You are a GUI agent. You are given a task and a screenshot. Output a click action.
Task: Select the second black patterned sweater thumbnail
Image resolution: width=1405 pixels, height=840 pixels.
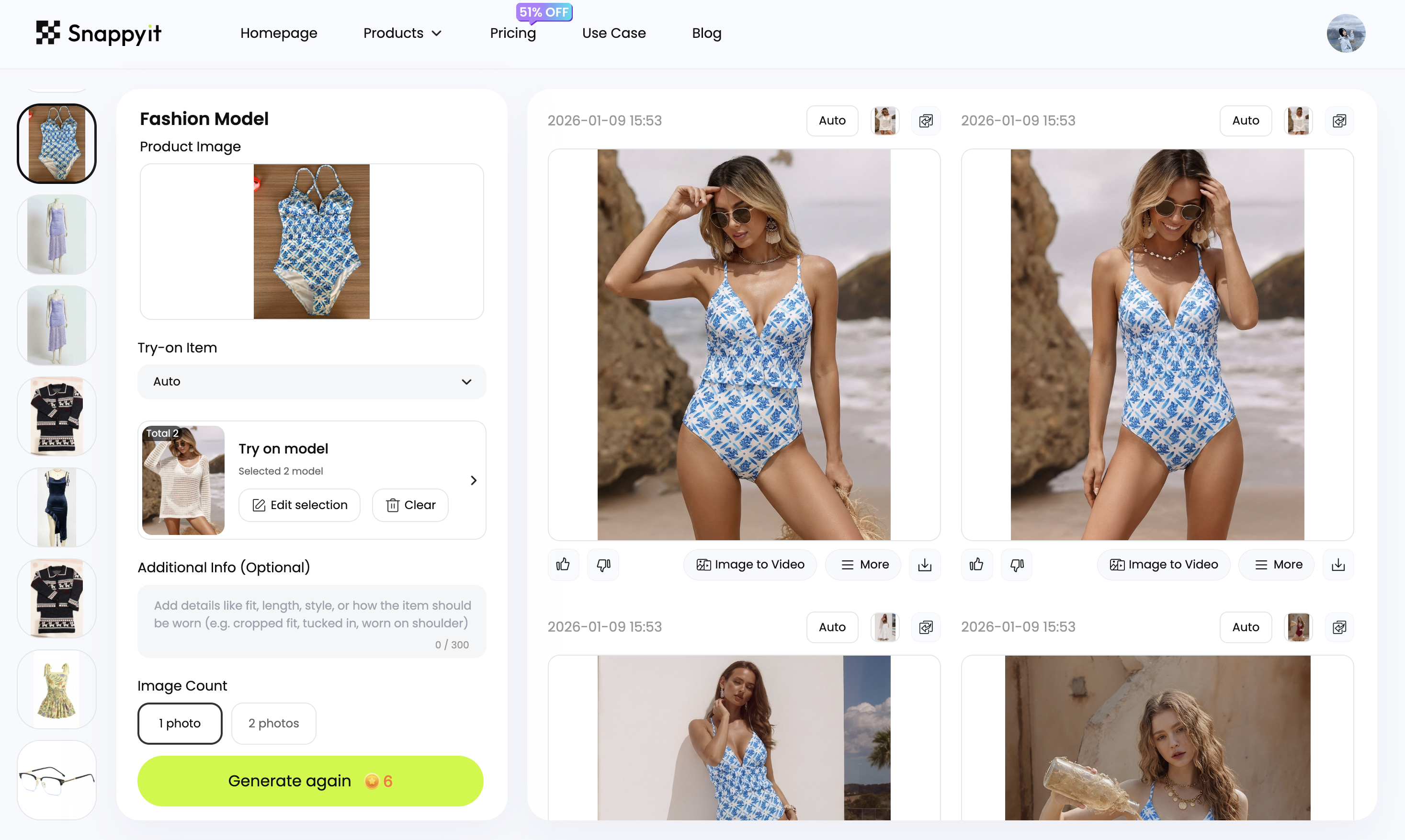coord(57,598)
